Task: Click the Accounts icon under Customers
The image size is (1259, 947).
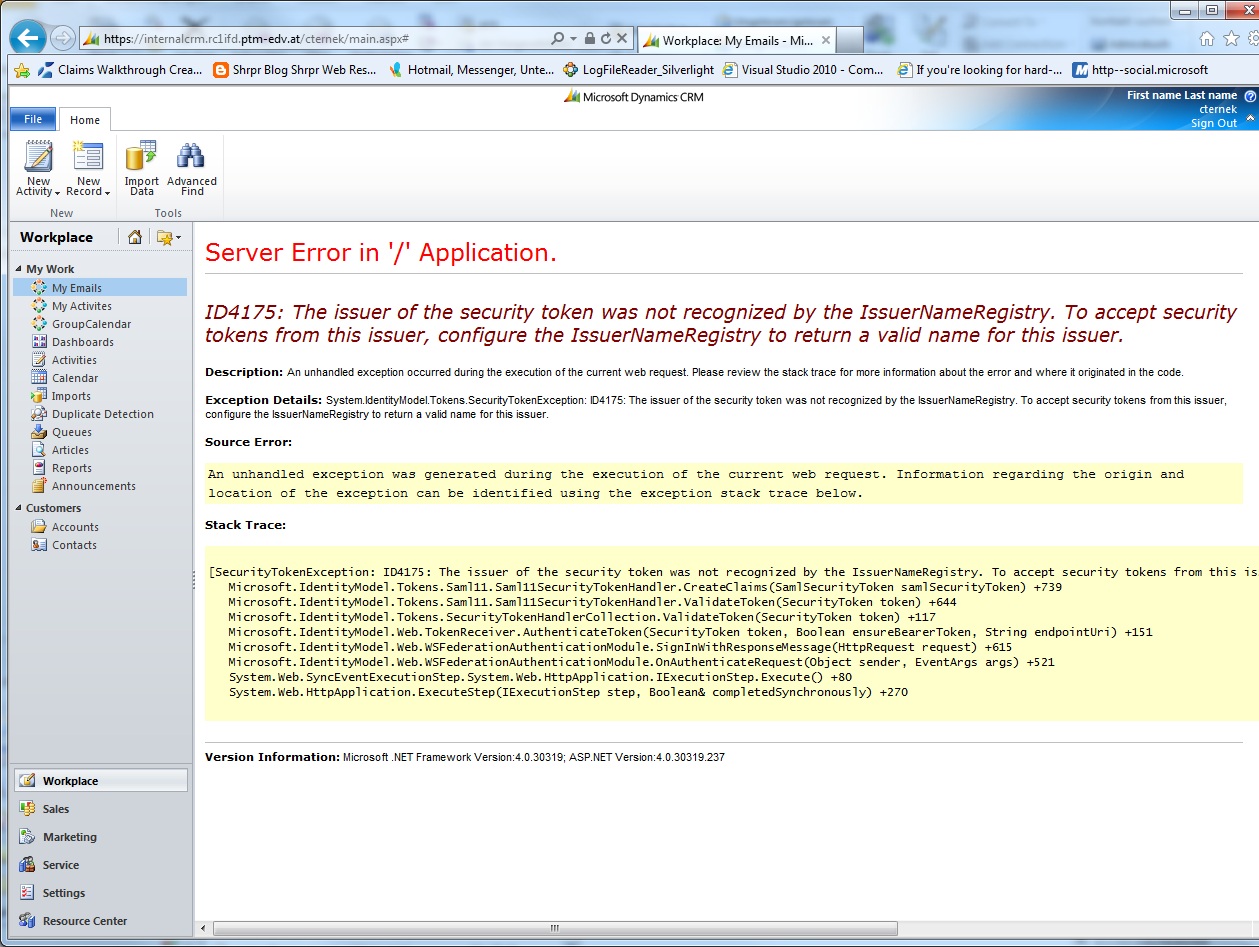Action: [x=39, y=527]
